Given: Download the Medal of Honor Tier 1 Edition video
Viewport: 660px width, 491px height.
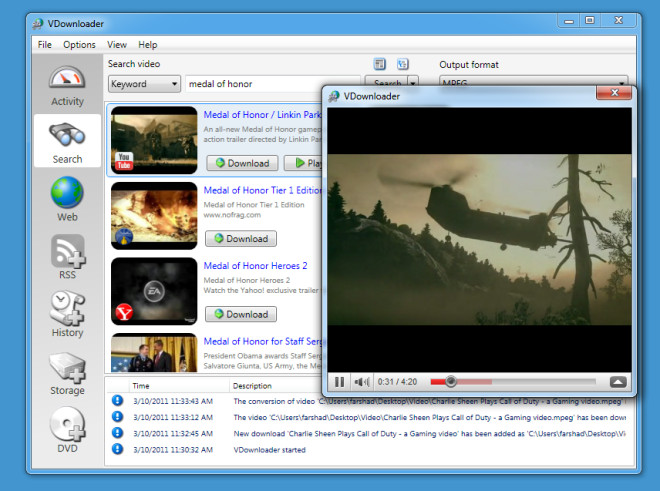Looking at the screenshot, I should pos(241,238).
